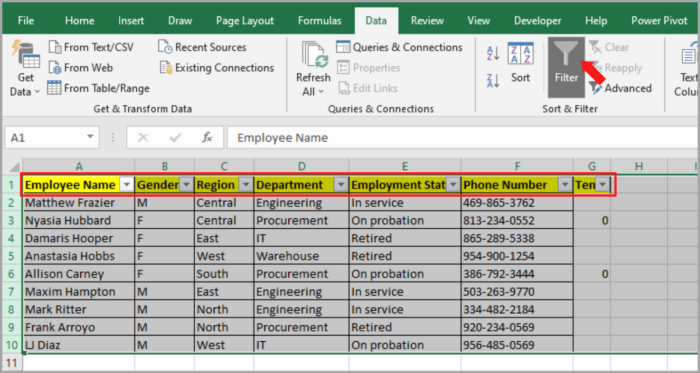700x373 pixels.
Task: Cancel the formula bar entry
Action: (143, 137)
